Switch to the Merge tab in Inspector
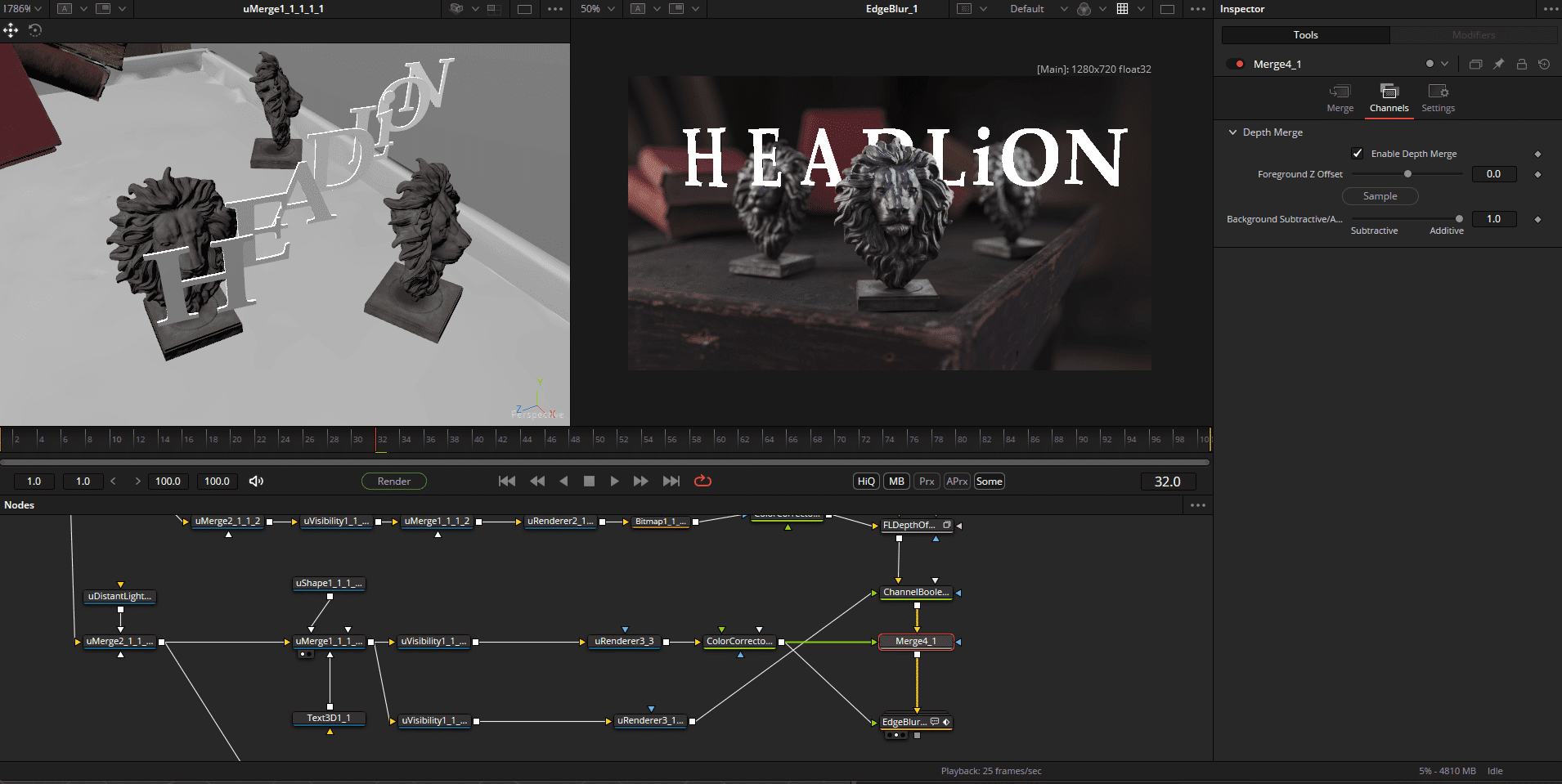 coord(1340,98)
